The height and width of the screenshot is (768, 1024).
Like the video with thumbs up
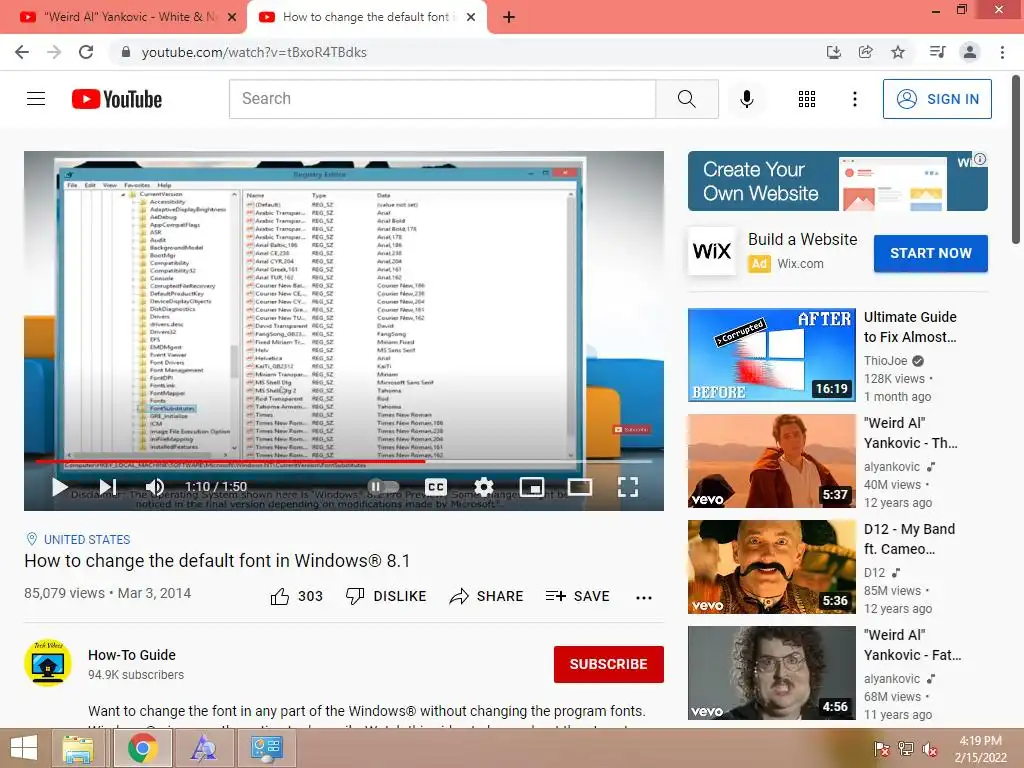coord(296,596)
